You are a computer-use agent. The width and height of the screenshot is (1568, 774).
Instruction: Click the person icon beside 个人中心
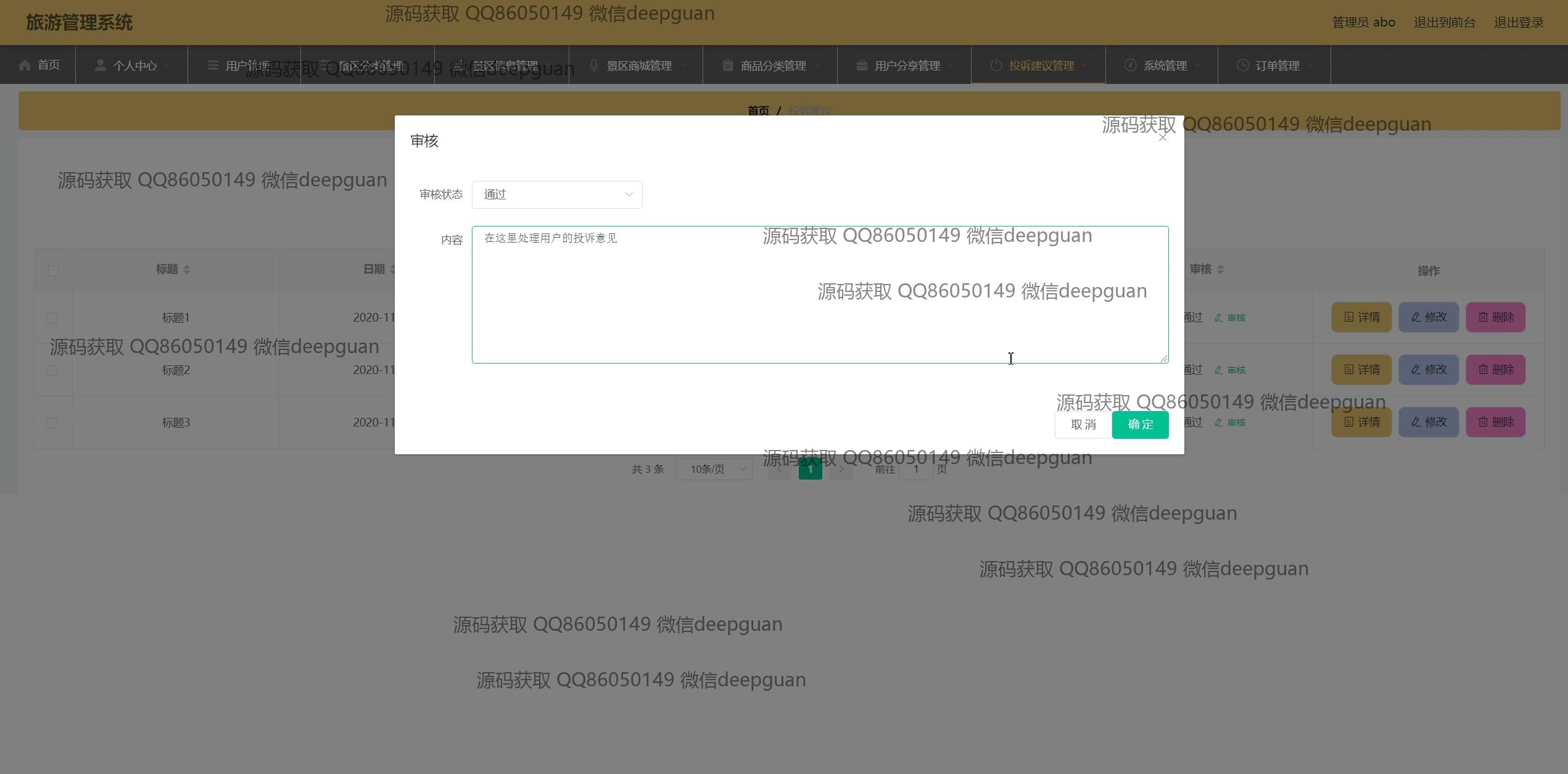tap(100, 65)
